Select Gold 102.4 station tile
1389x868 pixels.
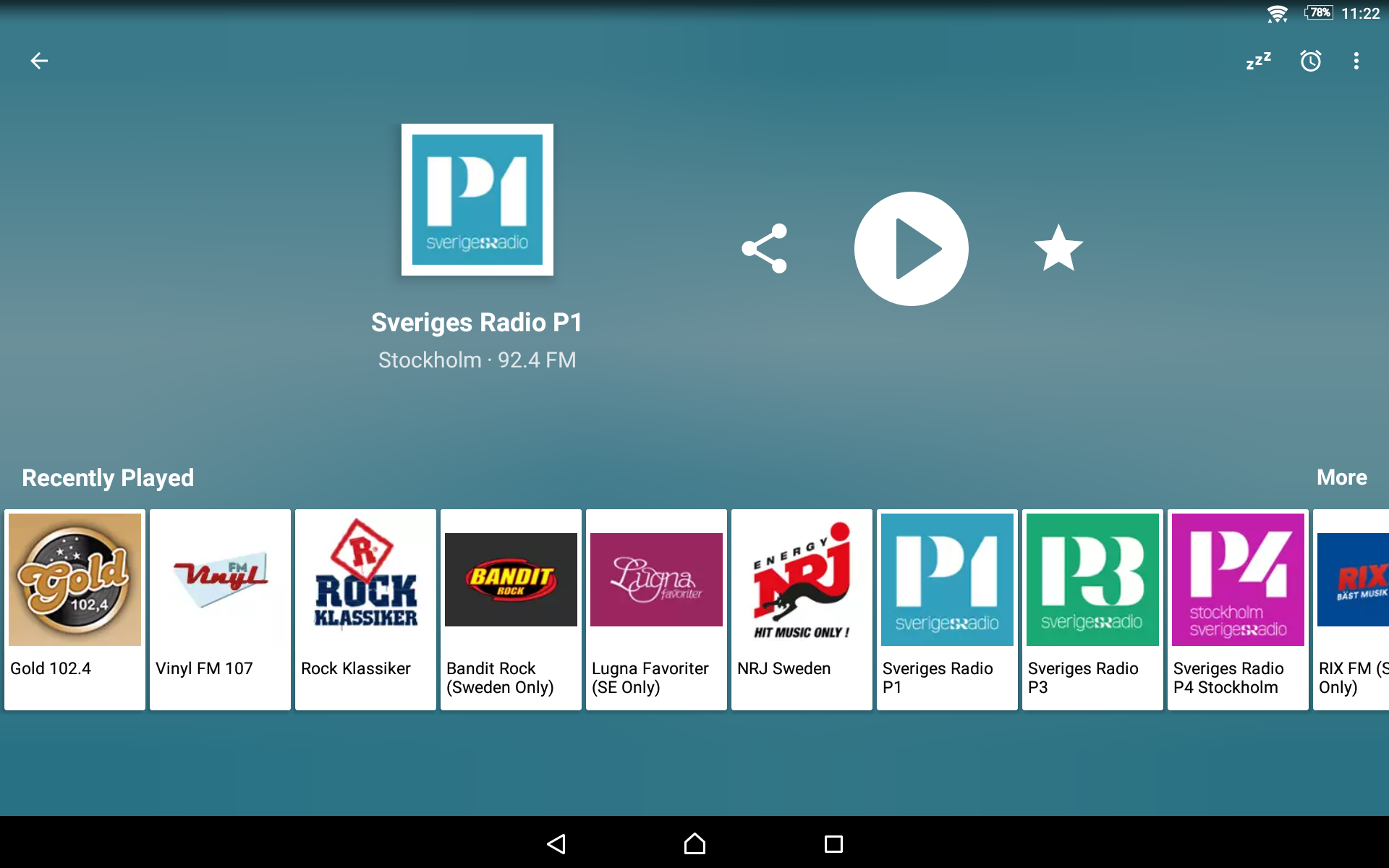pos(75,609)
